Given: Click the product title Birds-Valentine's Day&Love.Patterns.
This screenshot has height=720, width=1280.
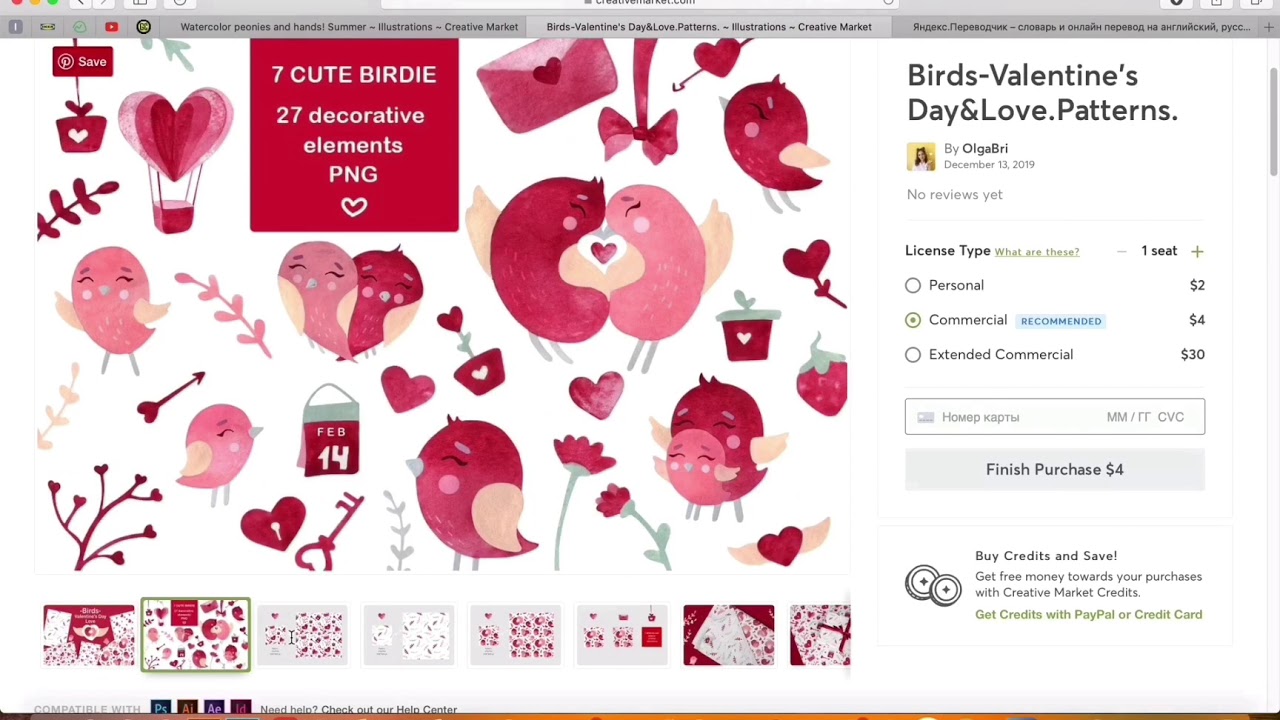Looking at the screenshot, I should 1042,93.
